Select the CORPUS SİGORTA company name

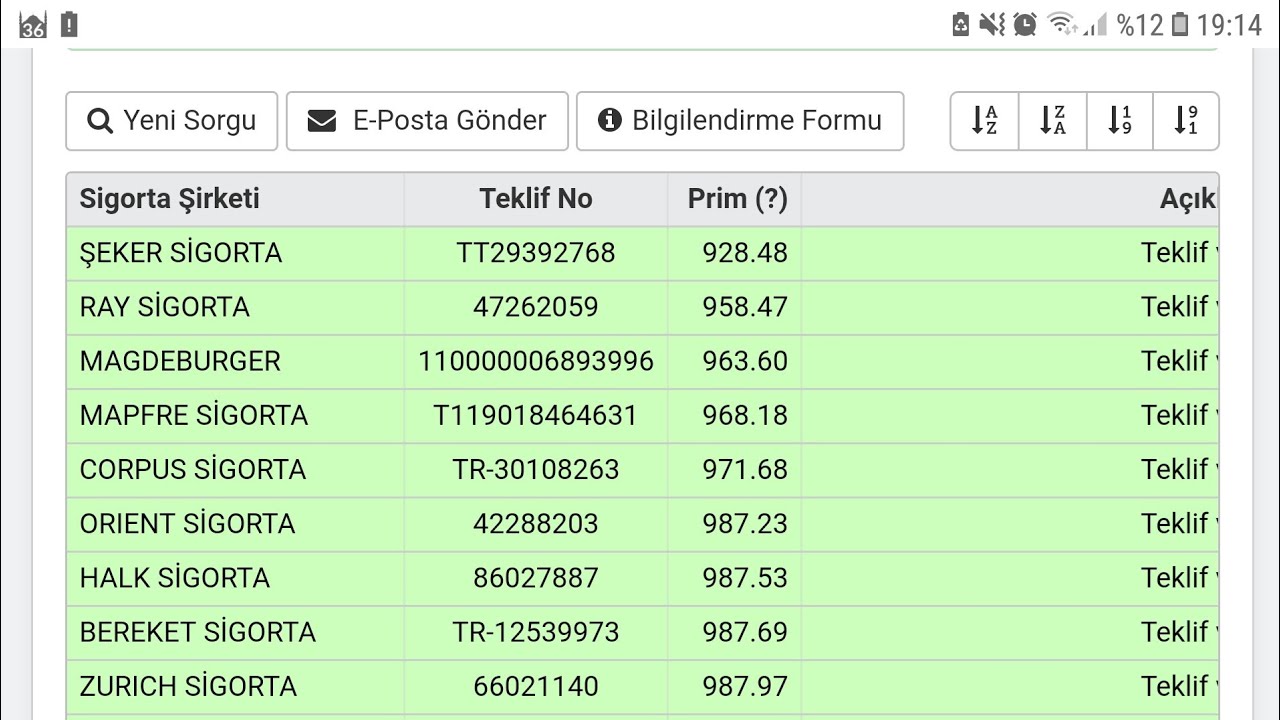tap(193, 469)
